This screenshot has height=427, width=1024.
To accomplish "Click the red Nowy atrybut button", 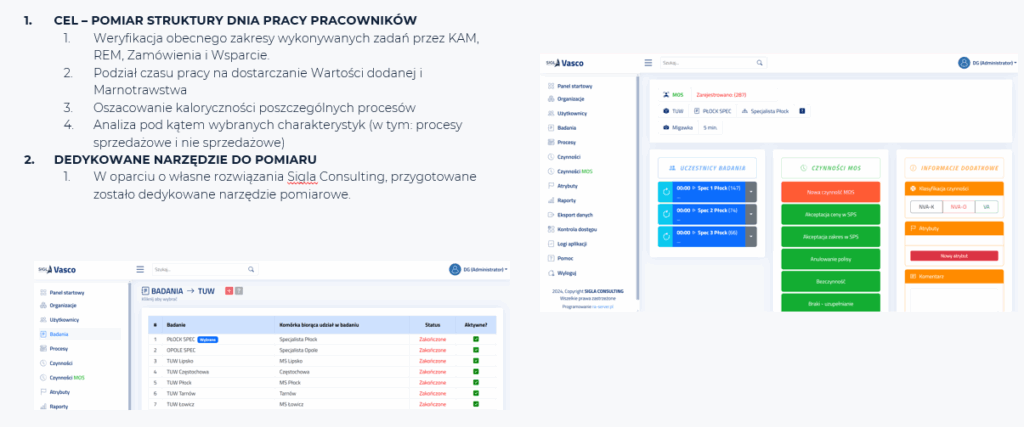I will (x=954, y=256).
